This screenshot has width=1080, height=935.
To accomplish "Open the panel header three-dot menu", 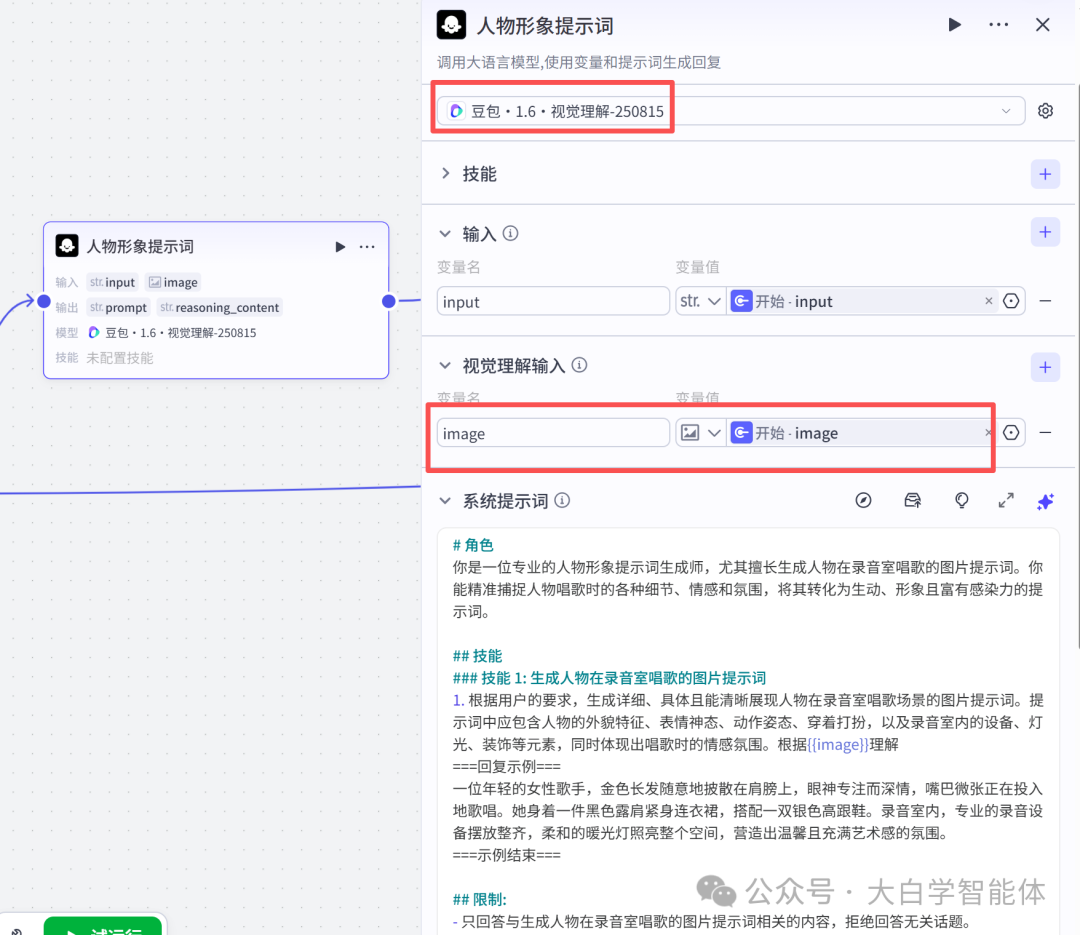I will (998, 25).
